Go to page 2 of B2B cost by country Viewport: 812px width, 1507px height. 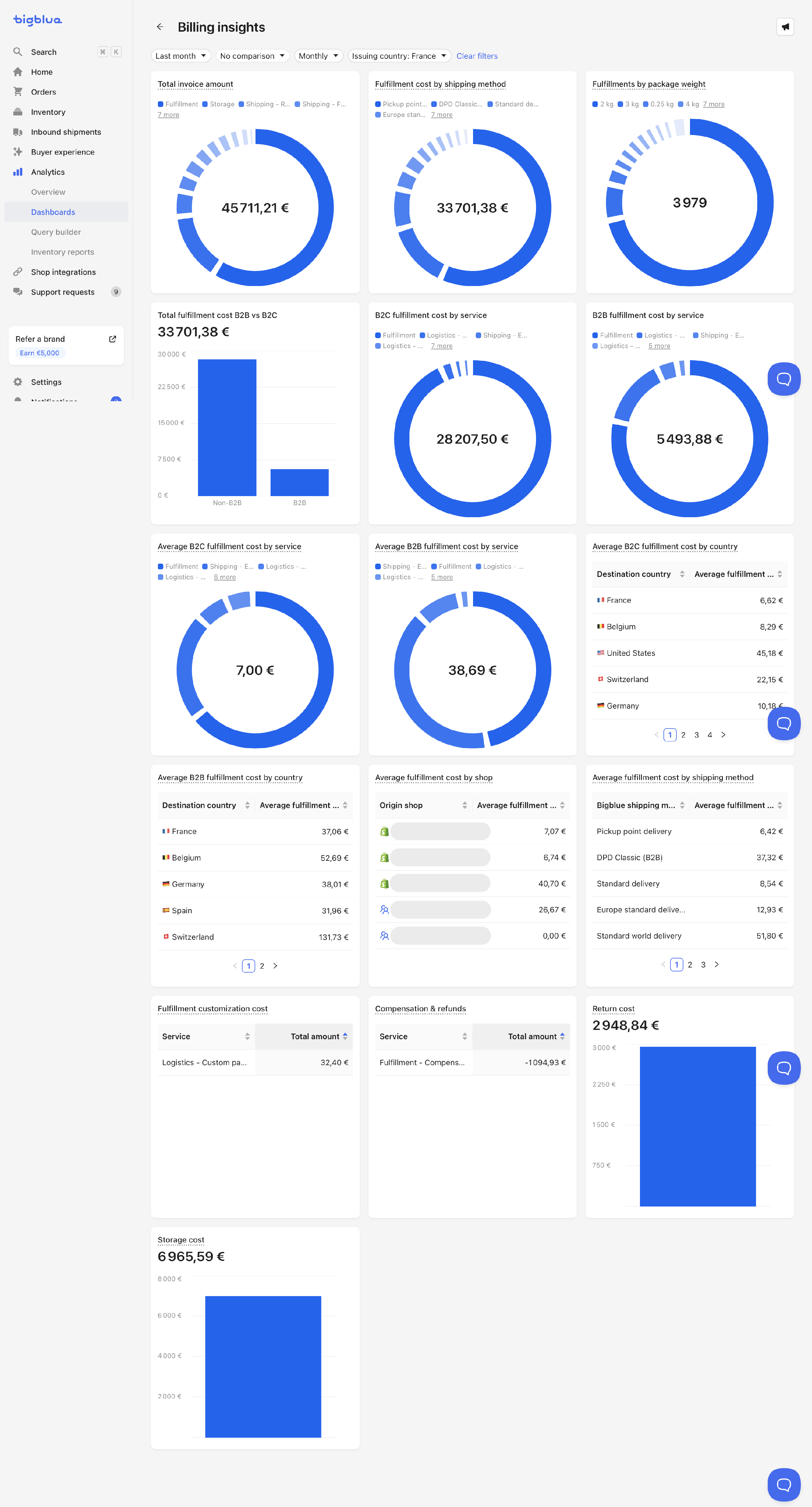[262, 966]
